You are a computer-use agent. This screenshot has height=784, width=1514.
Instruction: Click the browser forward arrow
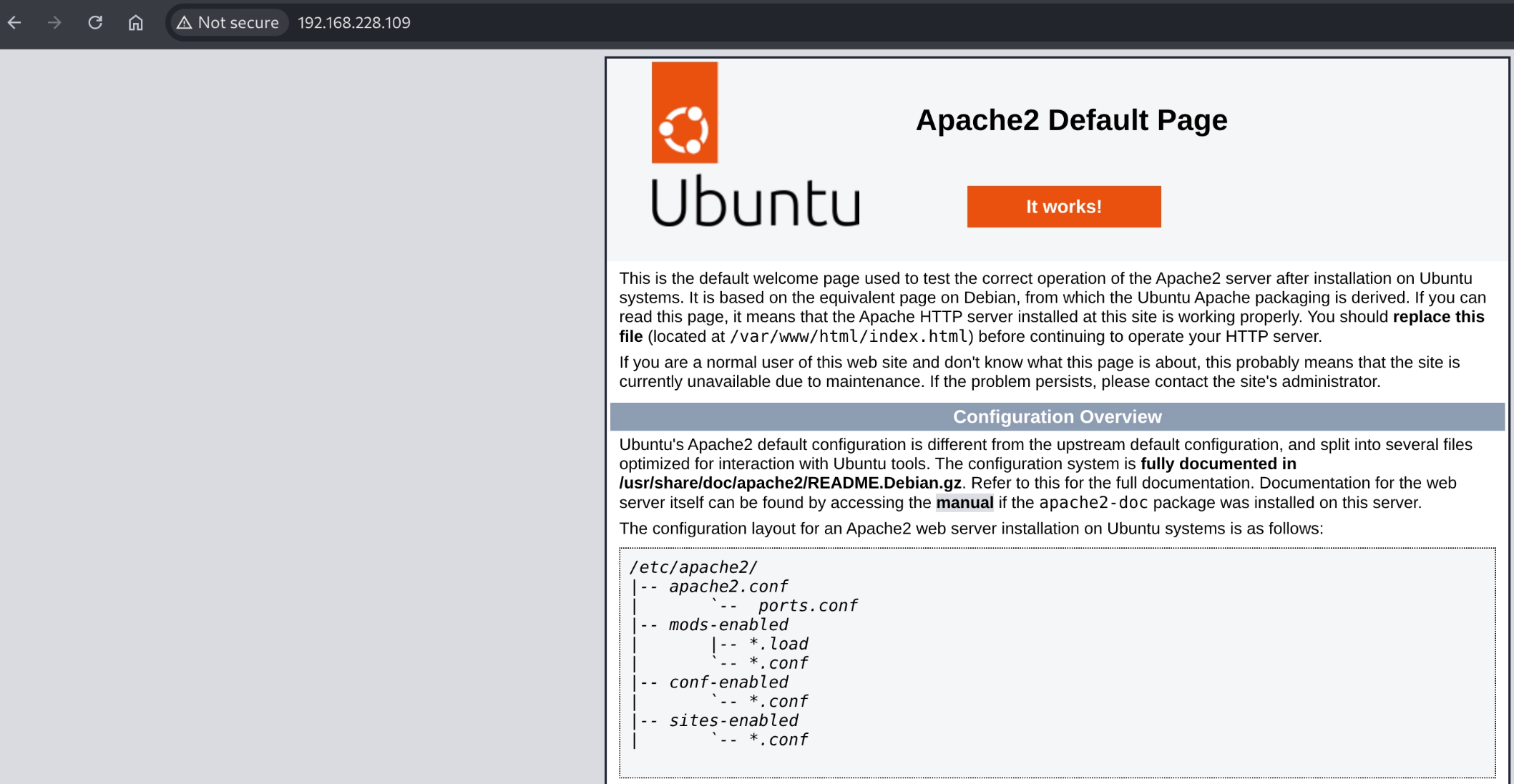[54, 23]
